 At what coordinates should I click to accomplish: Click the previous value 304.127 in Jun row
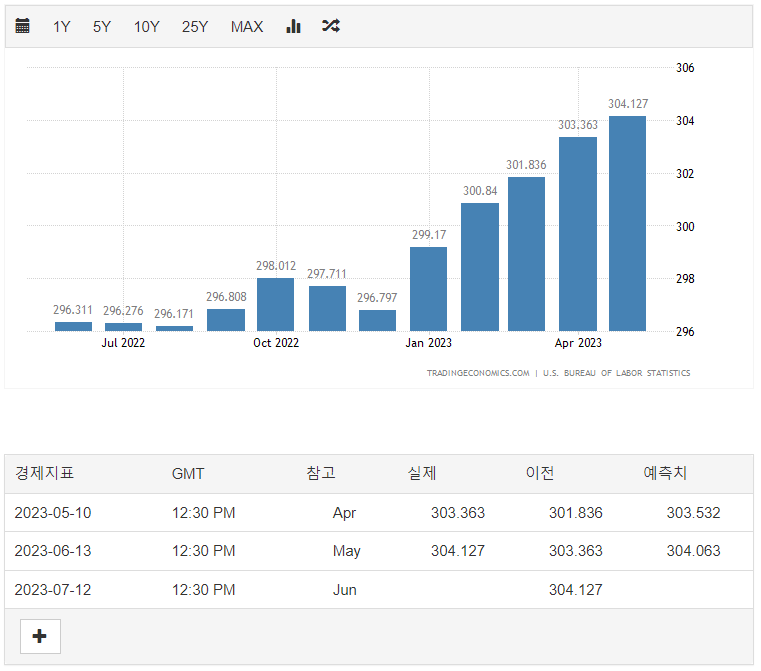click(x=576, y=590)
